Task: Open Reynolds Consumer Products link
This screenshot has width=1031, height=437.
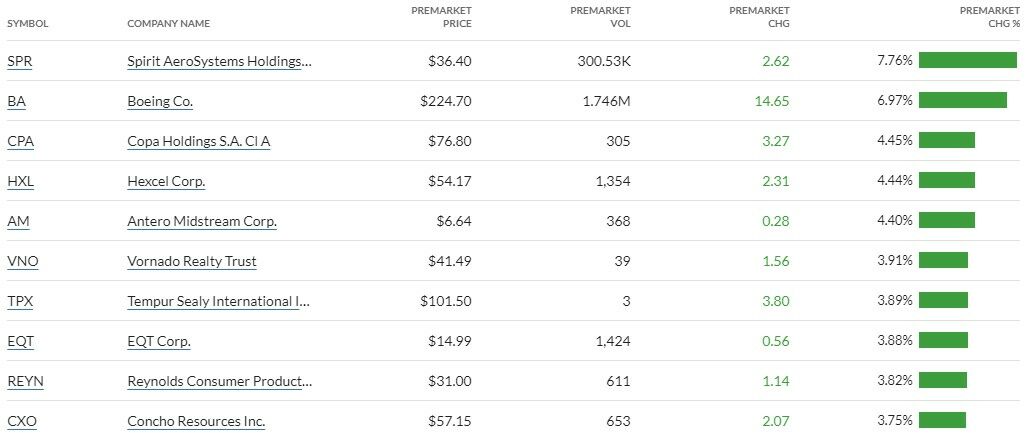Action: click(x=219, y=381)
